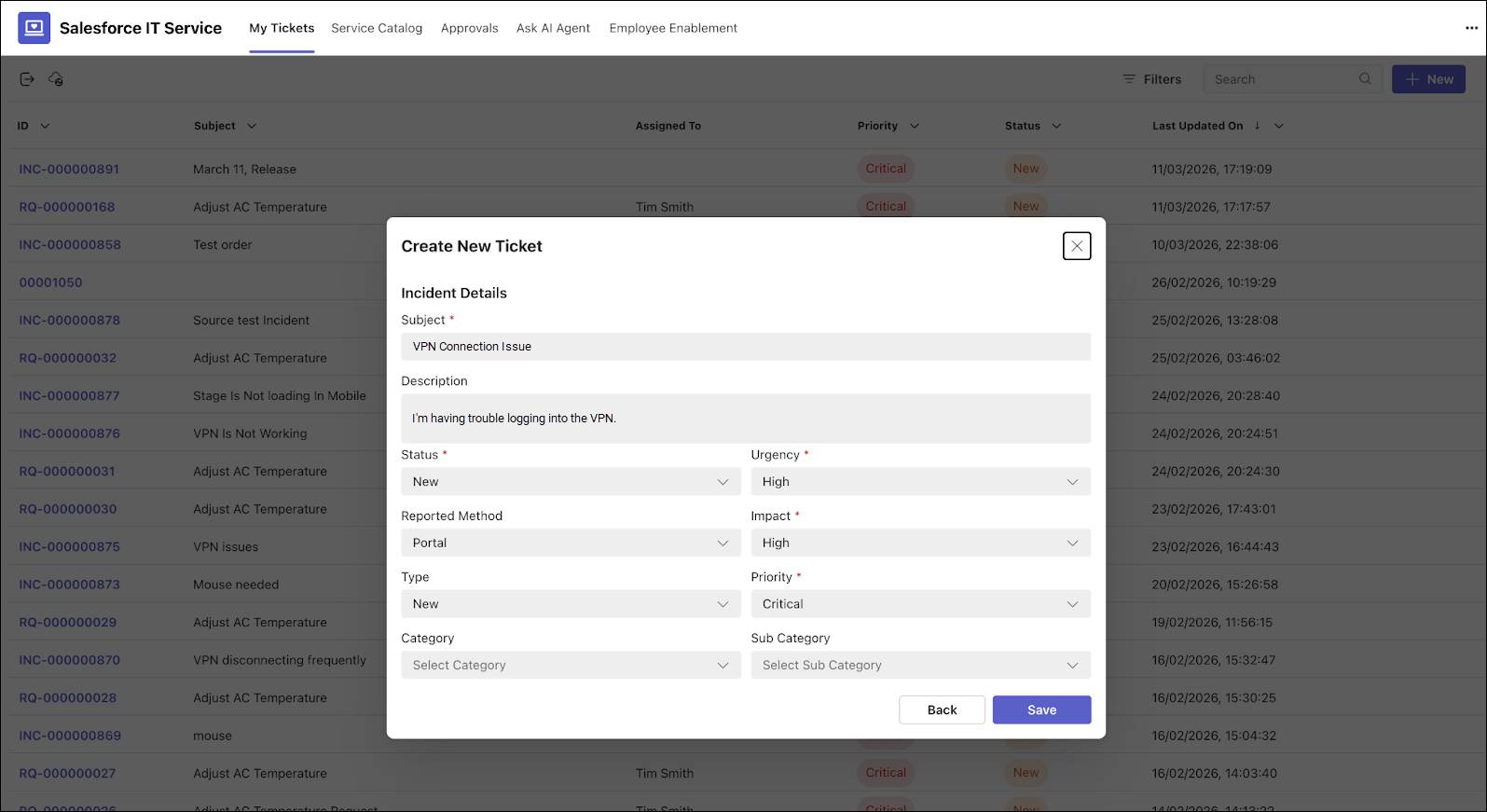
Task: Open ticket RQ-000000168
Action: click(x=67, y=207)
